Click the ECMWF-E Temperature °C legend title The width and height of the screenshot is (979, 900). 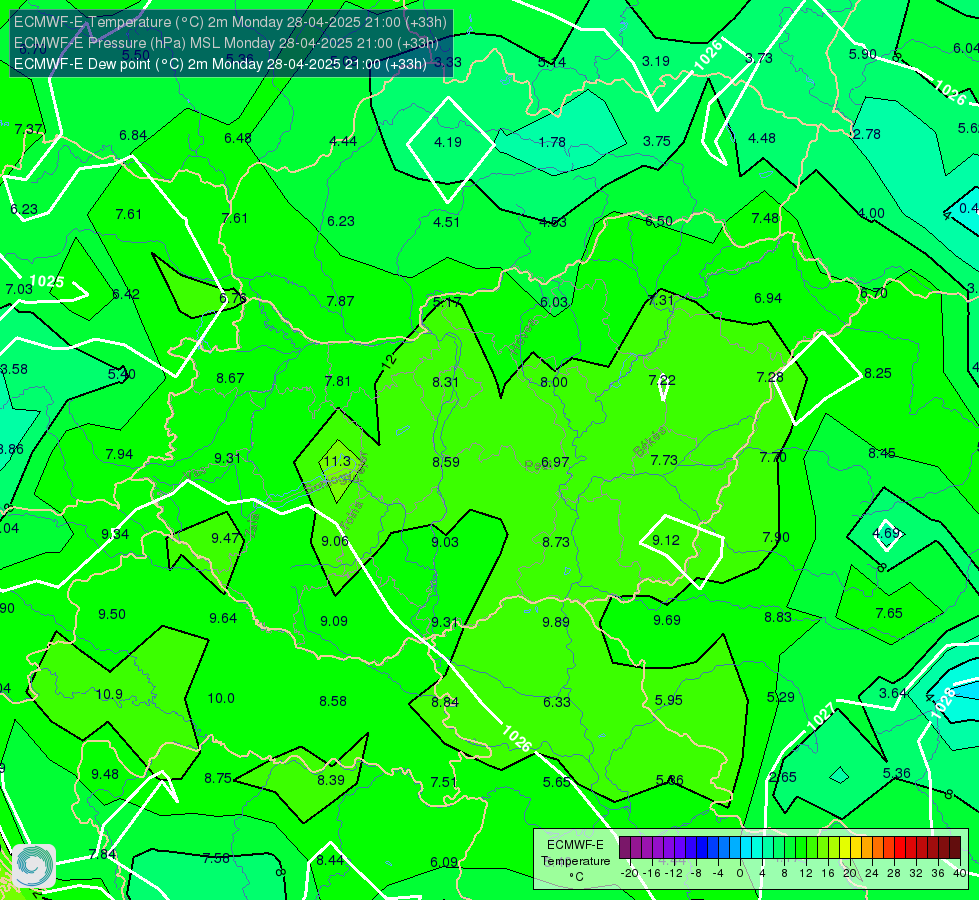click(575, 861)
